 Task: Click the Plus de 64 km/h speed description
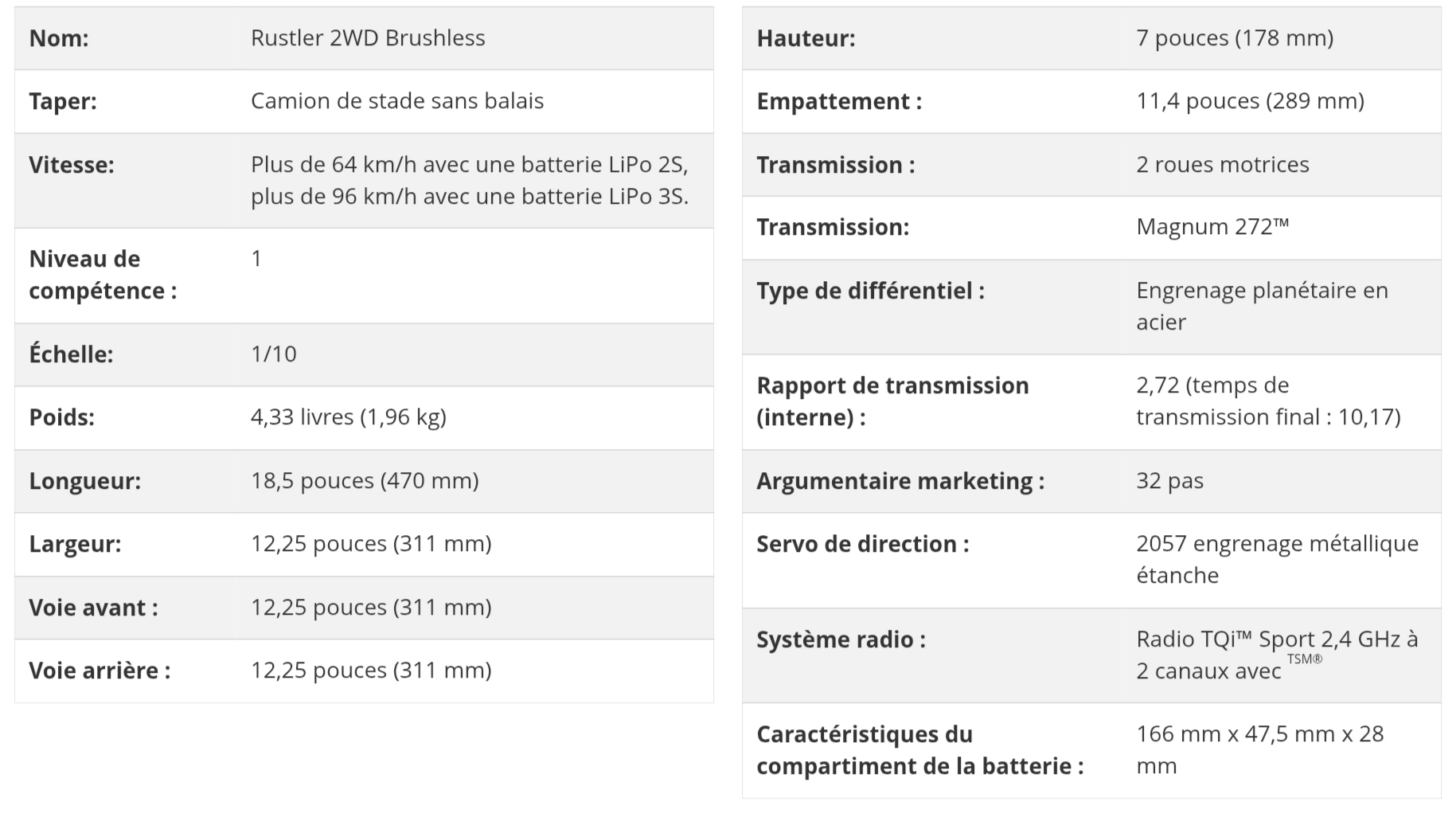(x=470, y=181)
